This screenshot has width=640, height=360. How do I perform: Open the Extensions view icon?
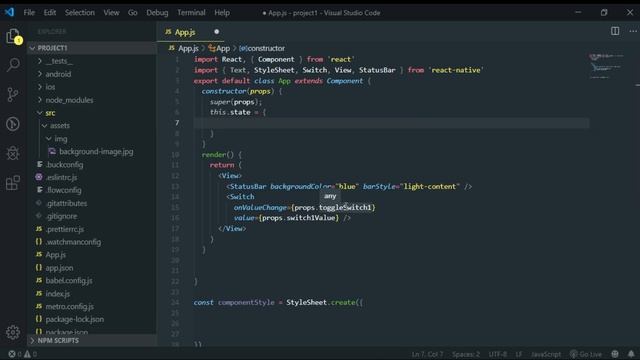point(13,182)
